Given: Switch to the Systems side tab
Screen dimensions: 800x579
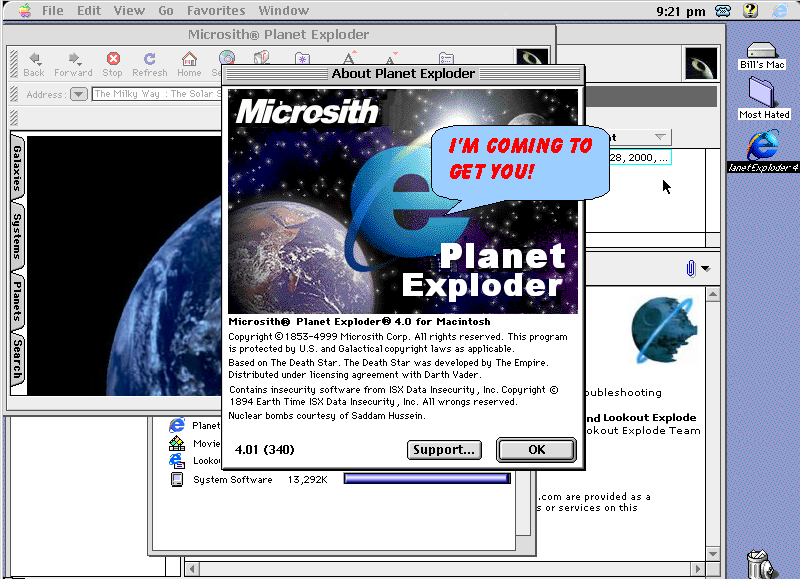Looking at the screenshot, I should pos(17,236).
